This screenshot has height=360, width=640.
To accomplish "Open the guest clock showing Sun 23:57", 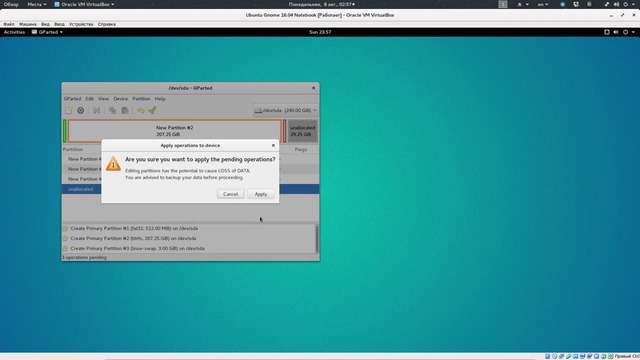I will pos(320,32).
